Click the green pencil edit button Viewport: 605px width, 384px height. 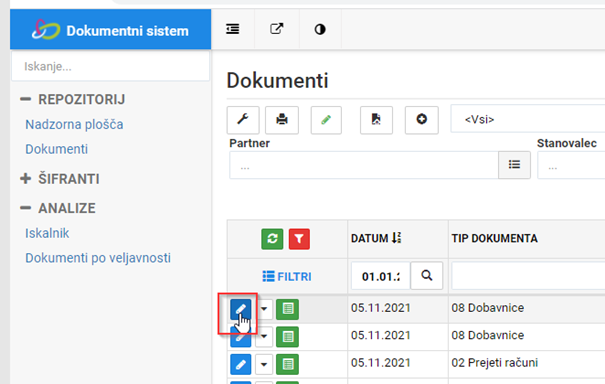pos(326,120)
